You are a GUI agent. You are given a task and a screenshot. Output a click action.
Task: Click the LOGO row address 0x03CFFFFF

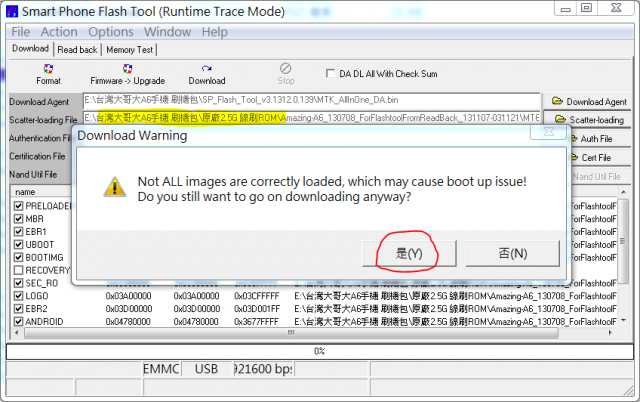coord(257,296)
